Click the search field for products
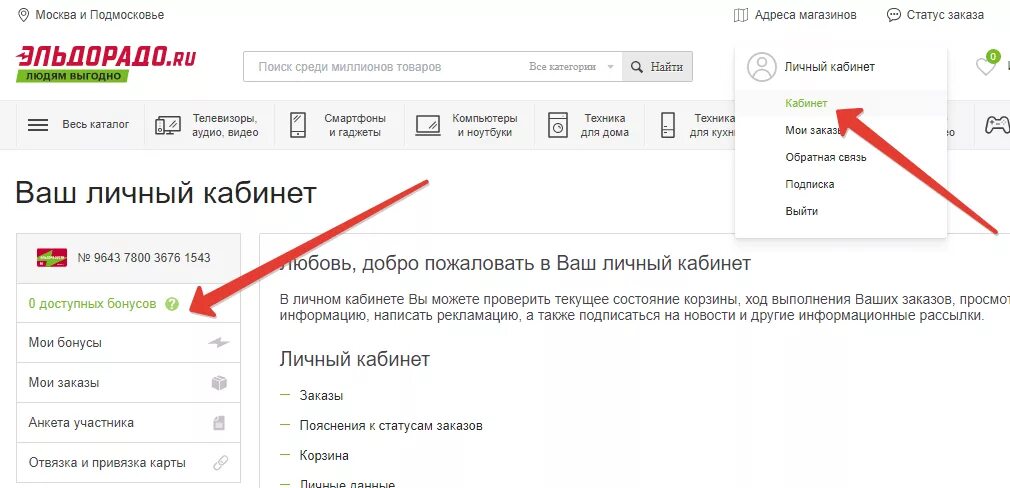 point(384,67)
